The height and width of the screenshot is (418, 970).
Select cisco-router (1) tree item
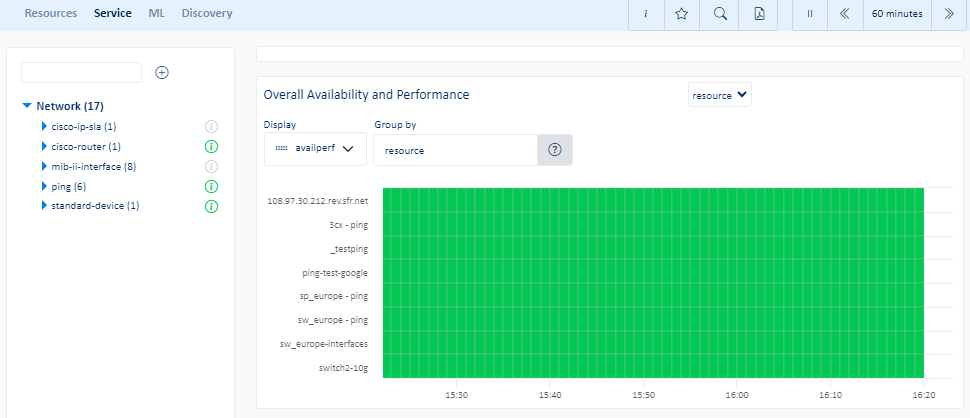86,146
